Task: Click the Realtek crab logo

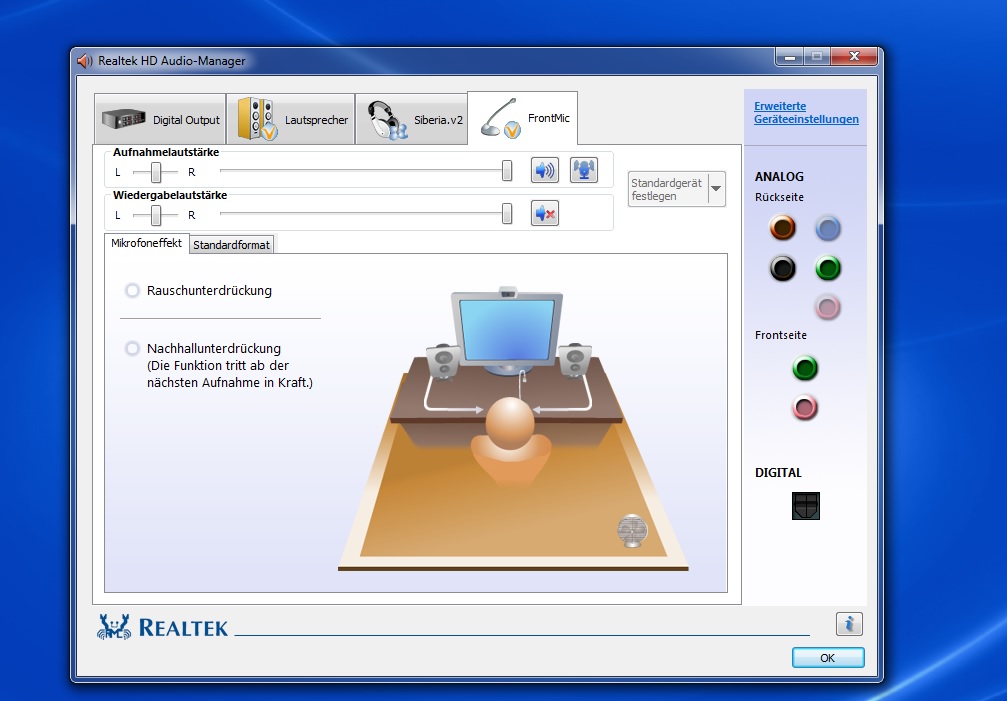Action: pyautogui.click(x=114, y=627)
